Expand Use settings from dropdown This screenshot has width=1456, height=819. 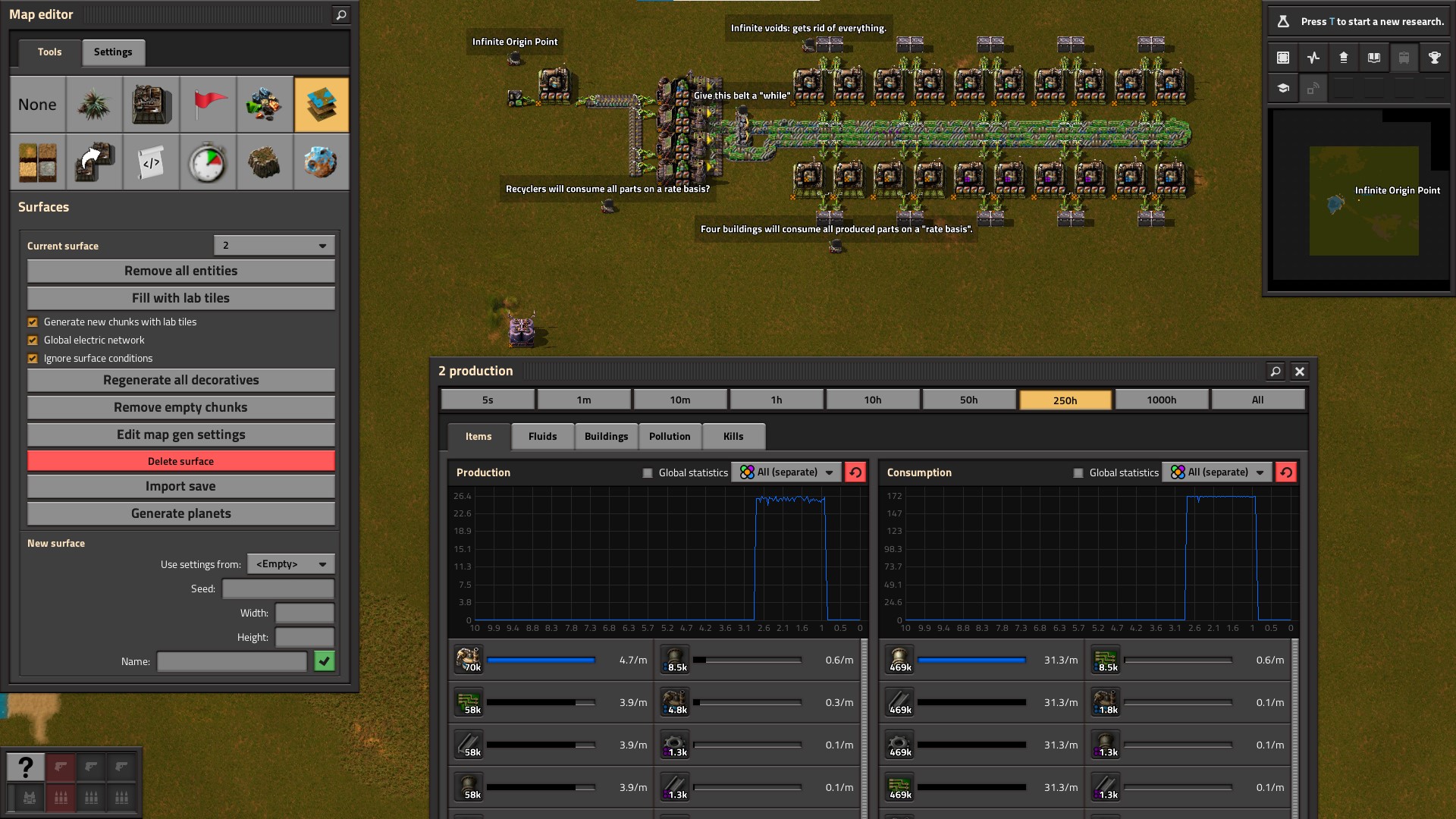tap(290, 564)
